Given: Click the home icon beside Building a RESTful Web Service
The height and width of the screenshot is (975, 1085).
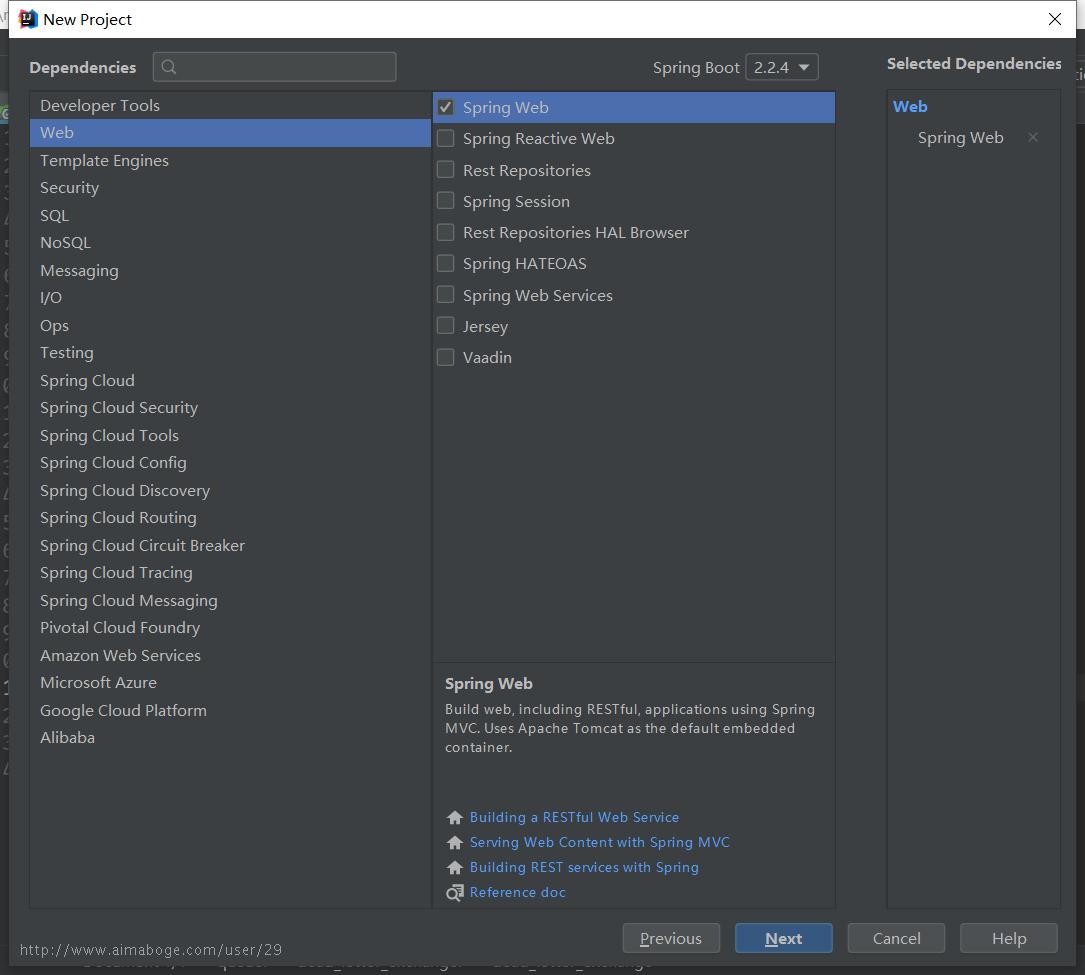Looking at the screenshot, I should (455, 818).
